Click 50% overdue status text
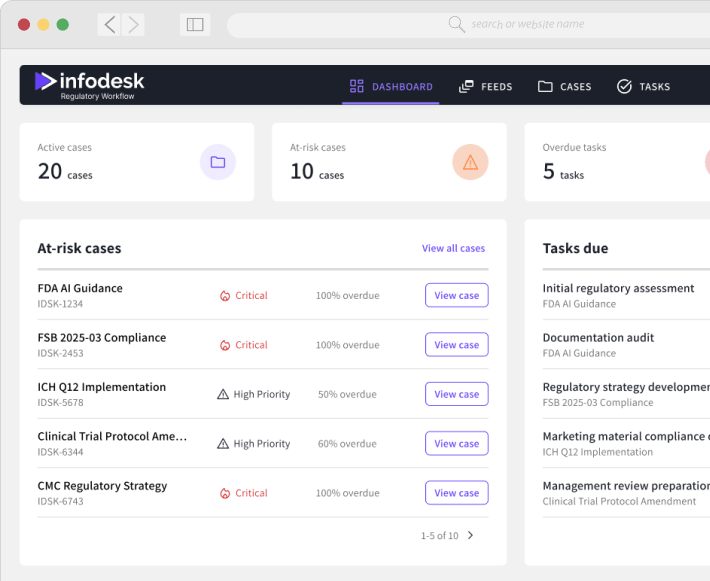 (x=347, y=394)
